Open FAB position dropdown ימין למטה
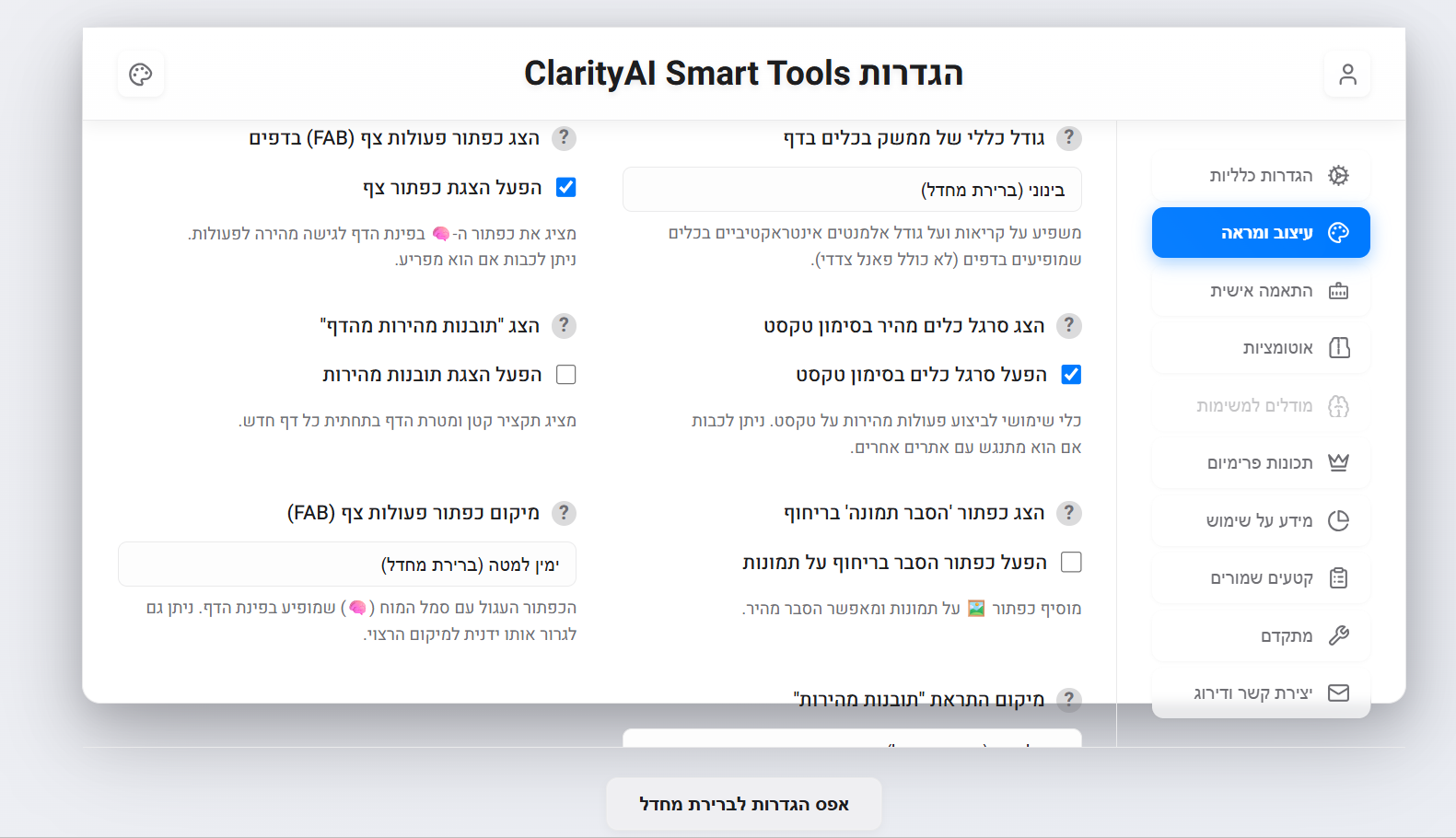The height and width of the screenshot is (838, 1456). [x=347, y=564]
